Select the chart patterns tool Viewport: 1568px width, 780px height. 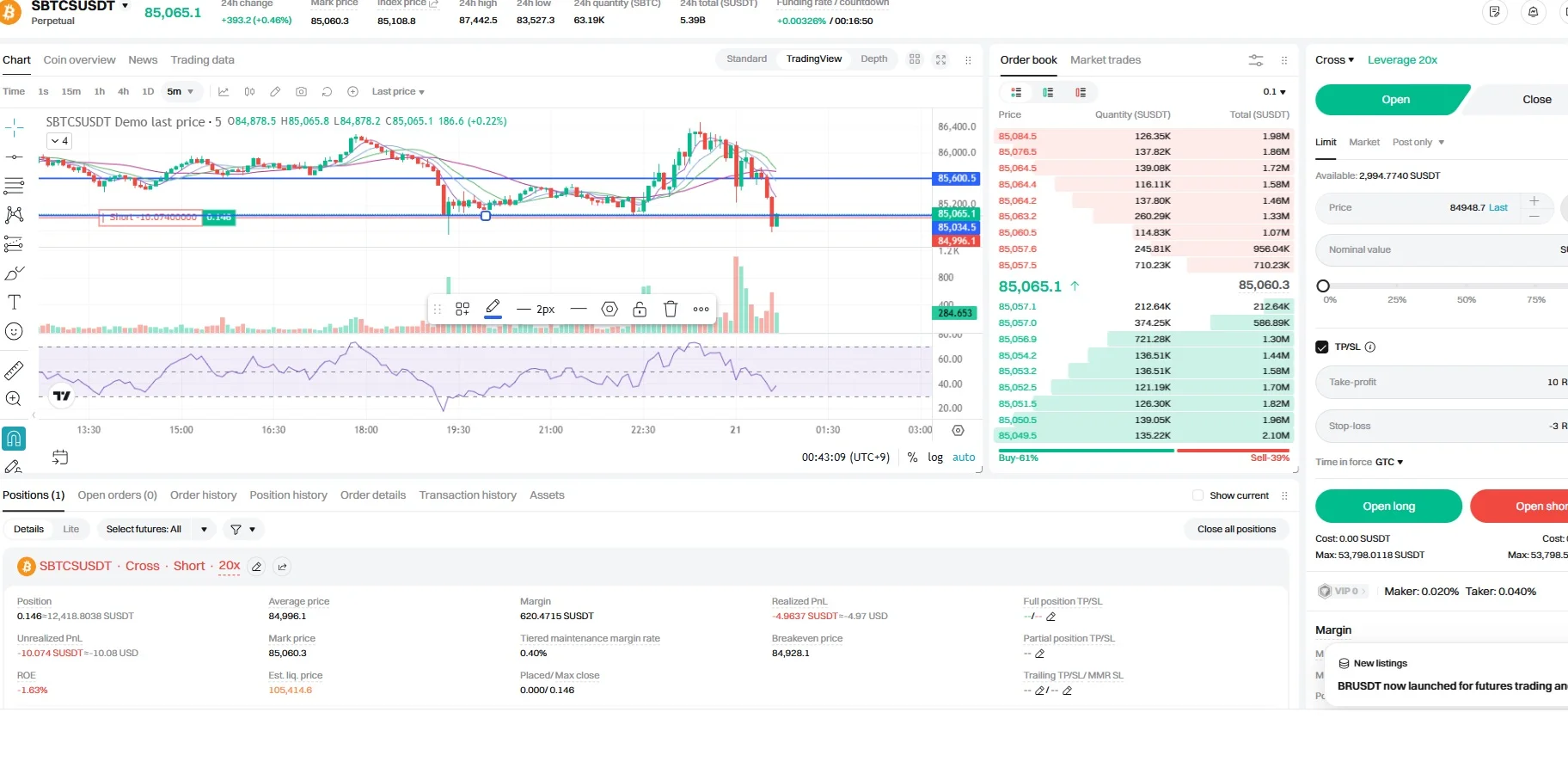15,214
